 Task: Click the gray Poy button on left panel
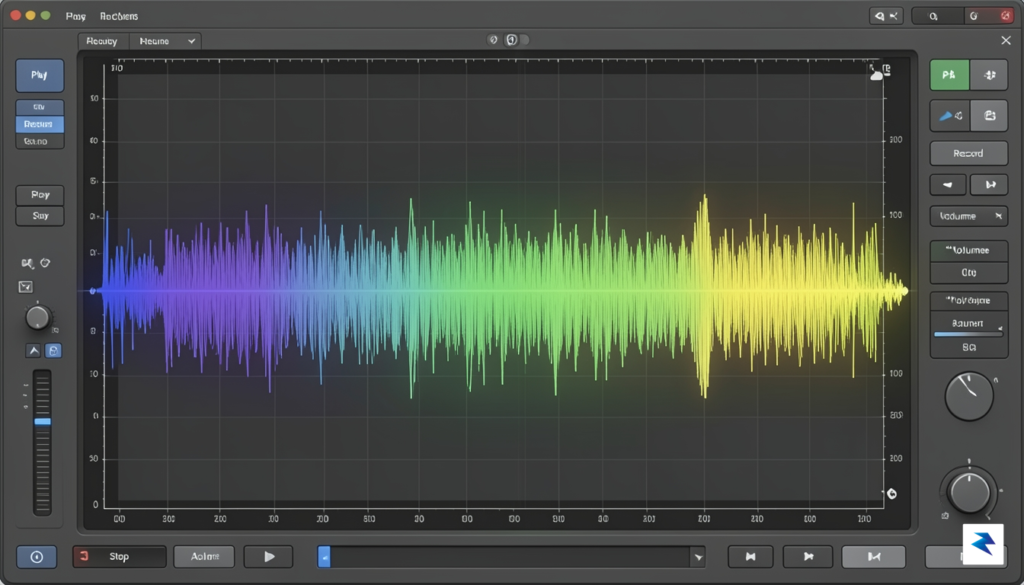40,195
